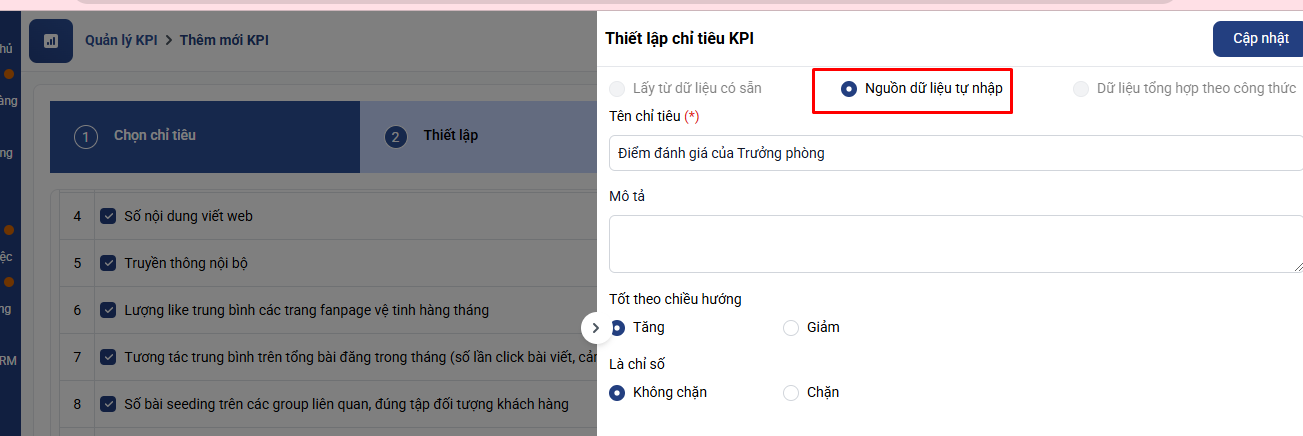Toggle 'Lượng like trung bình' fanpage checkbox
1303x436 pixels.
click(x=109, y=310)
